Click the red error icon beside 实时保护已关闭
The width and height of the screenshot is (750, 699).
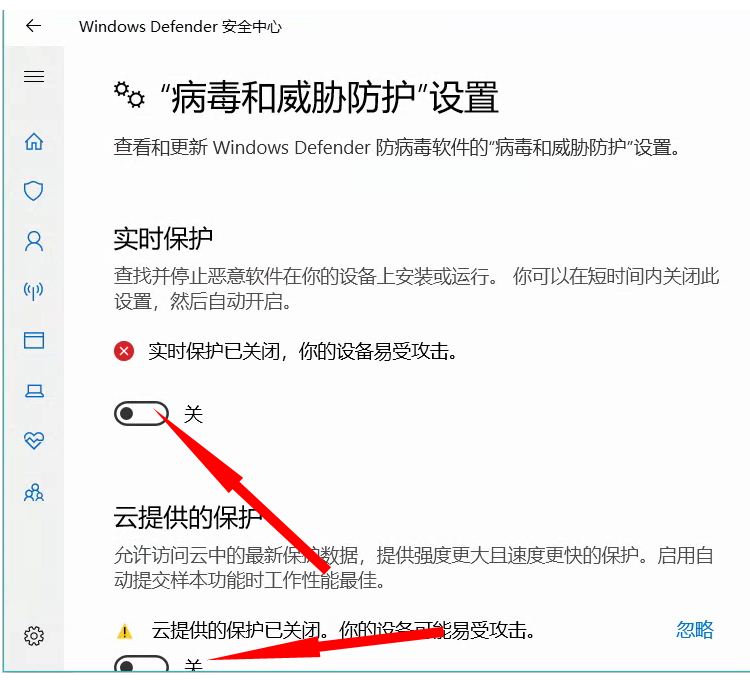[x=124, y=351]
